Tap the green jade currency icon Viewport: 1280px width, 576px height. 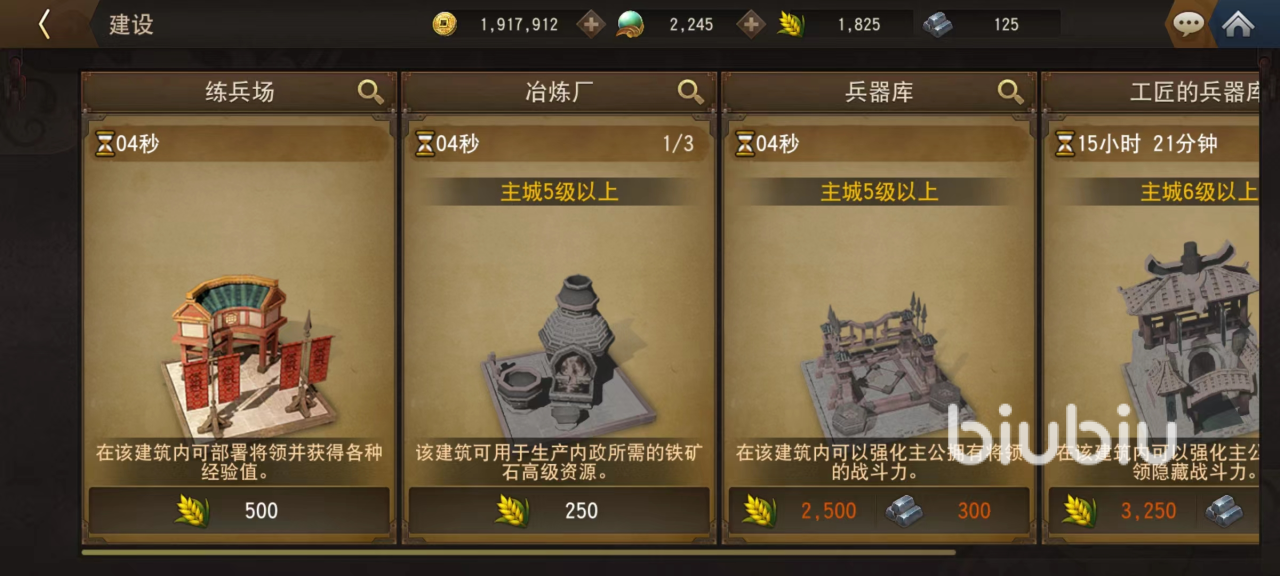pyautogui.click(x=630, y=24)
